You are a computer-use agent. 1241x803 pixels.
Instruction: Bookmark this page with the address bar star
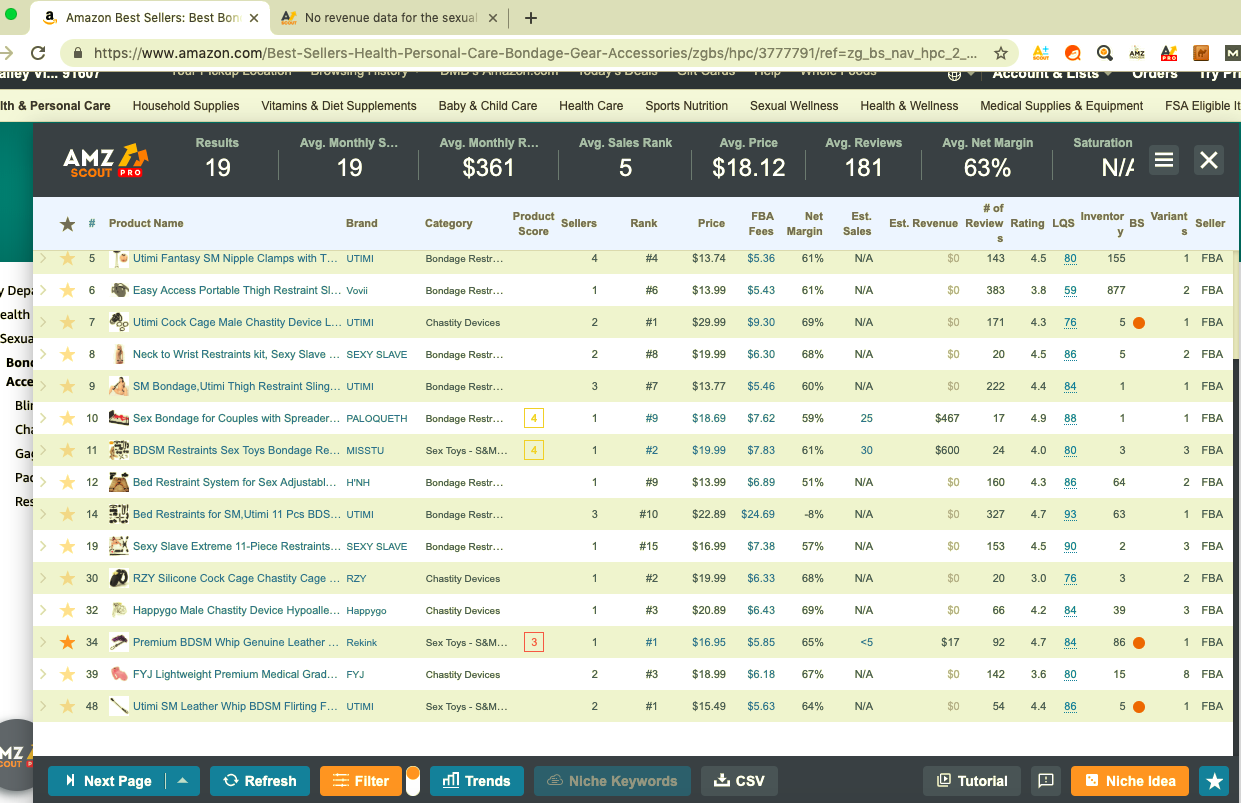tap(1000, 53)
